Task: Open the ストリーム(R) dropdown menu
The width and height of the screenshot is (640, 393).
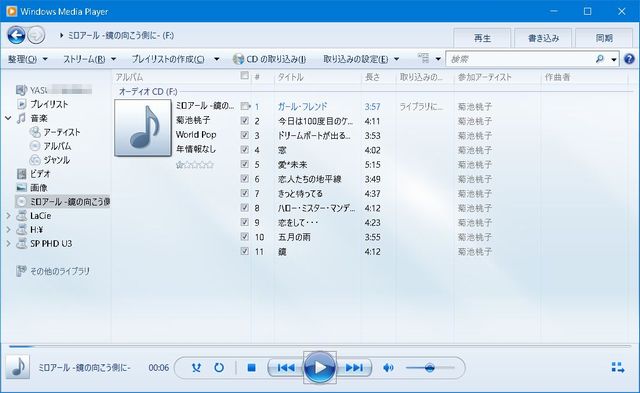Action: [89, 59]
